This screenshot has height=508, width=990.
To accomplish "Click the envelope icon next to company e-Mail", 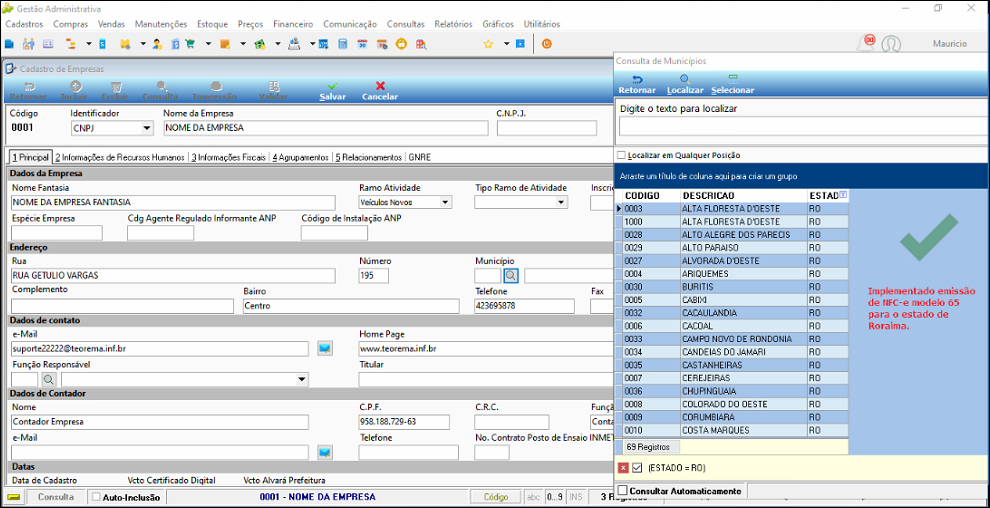I will (325, 348).
